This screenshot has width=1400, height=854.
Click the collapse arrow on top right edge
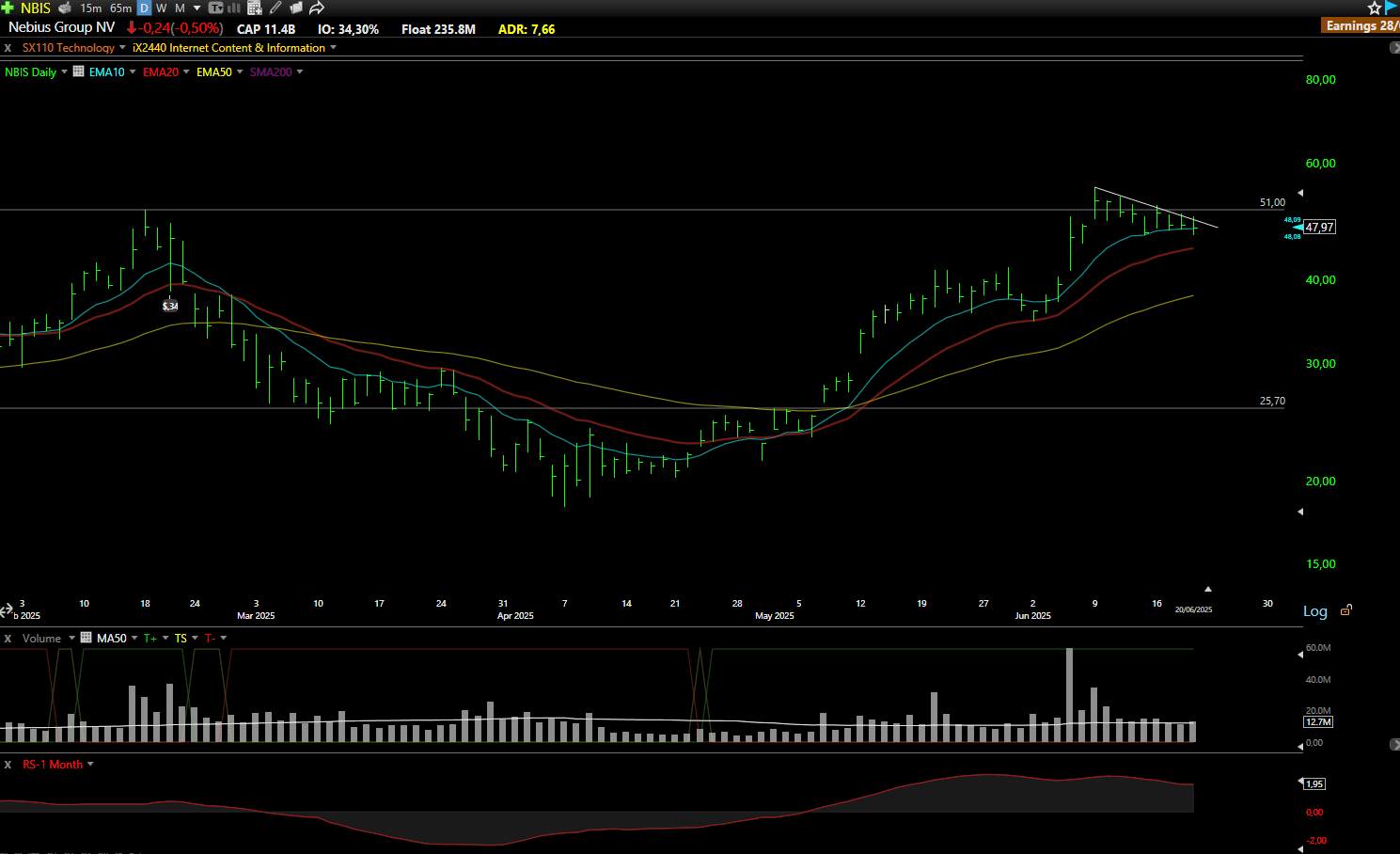(x=1394, y=48)
